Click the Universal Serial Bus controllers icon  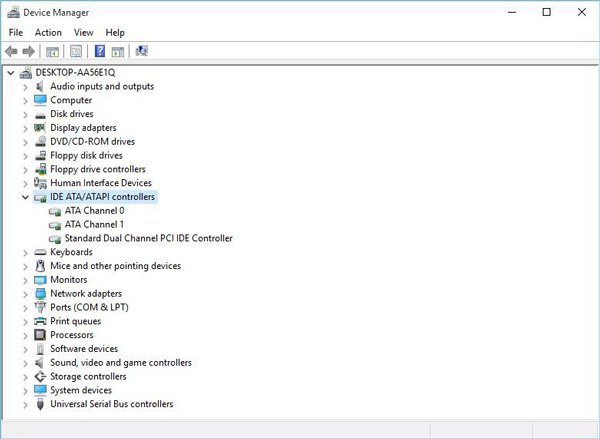[x=40, y=404]
